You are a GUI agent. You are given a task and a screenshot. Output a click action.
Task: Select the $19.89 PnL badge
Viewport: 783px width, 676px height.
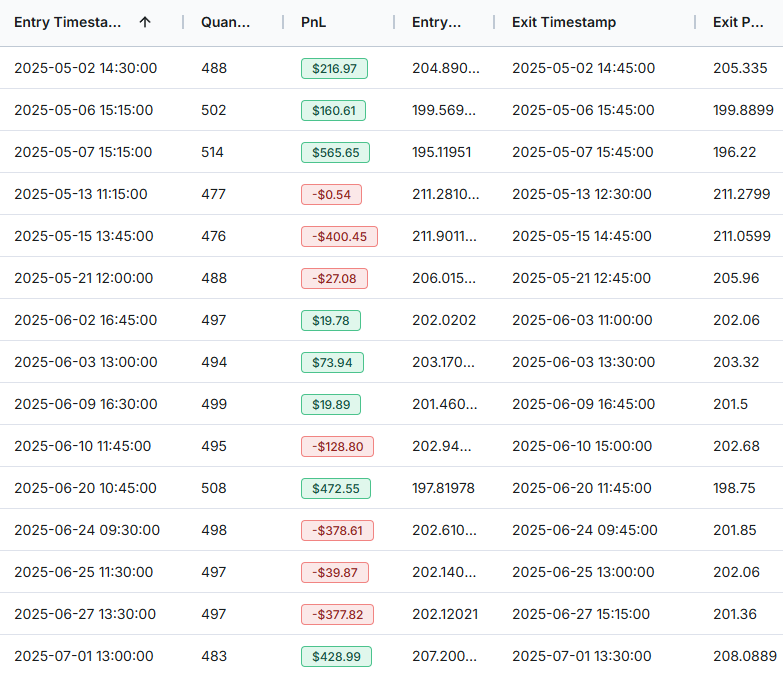click(x=331, y=404)
